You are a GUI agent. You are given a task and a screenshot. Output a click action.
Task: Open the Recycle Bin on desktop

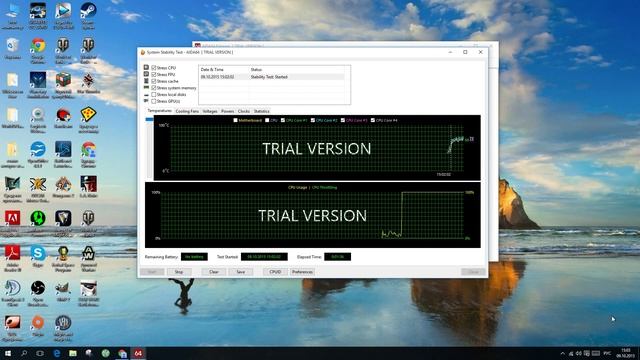coord(12,49)
